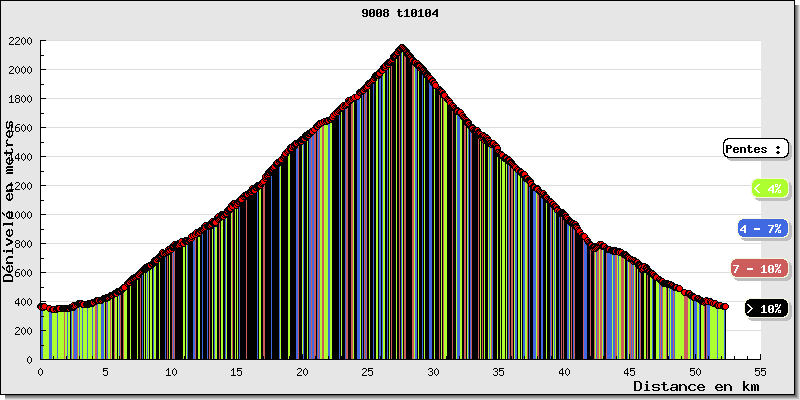Image resolution: width=800 pixels, height=400 pixels.
Task: Click the red "7 - 10%" legend box
Action: point(757,269)
